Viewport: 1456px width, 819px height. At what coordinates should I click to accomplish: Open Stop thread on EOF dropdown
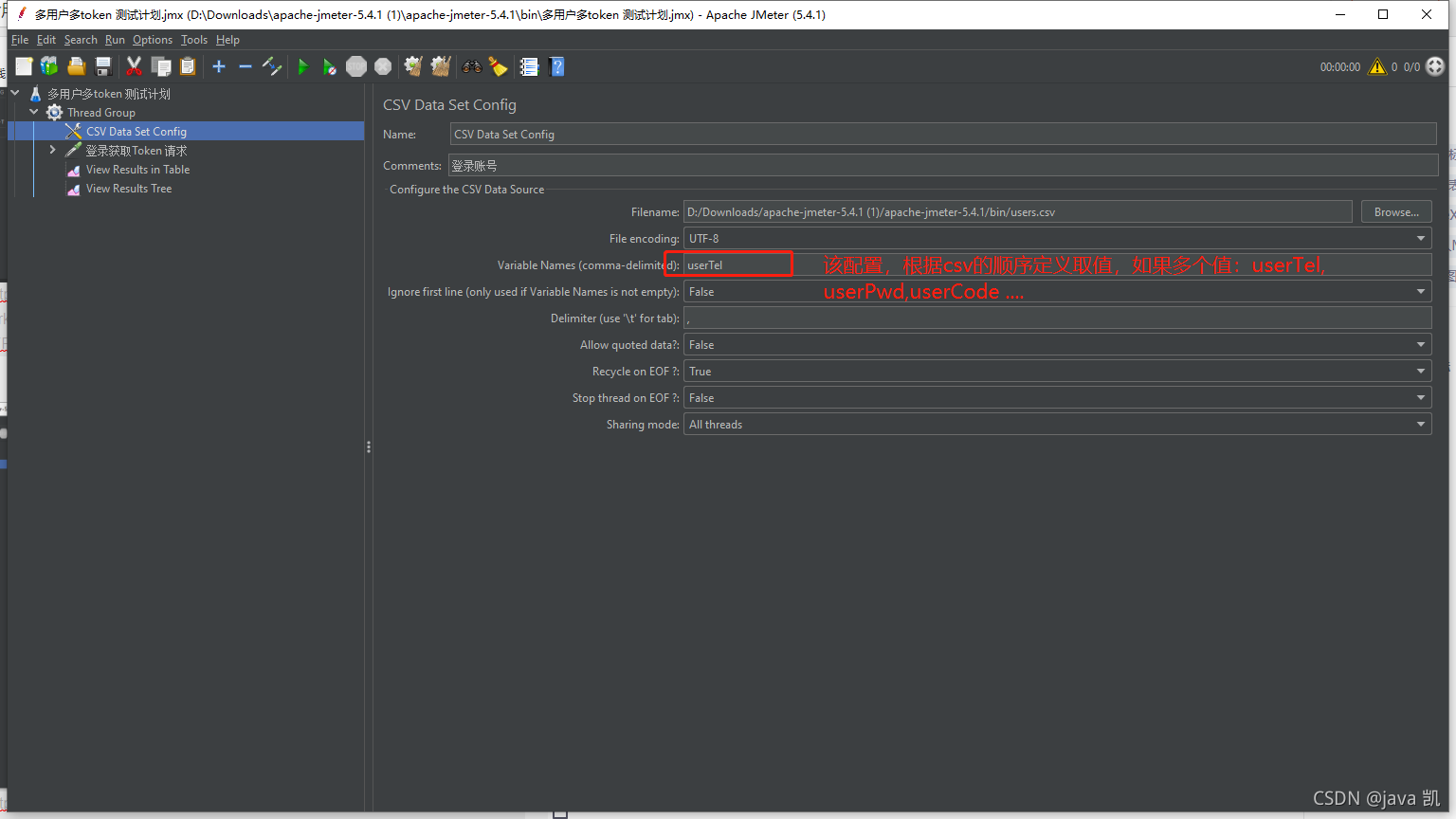pos(1057,397)
